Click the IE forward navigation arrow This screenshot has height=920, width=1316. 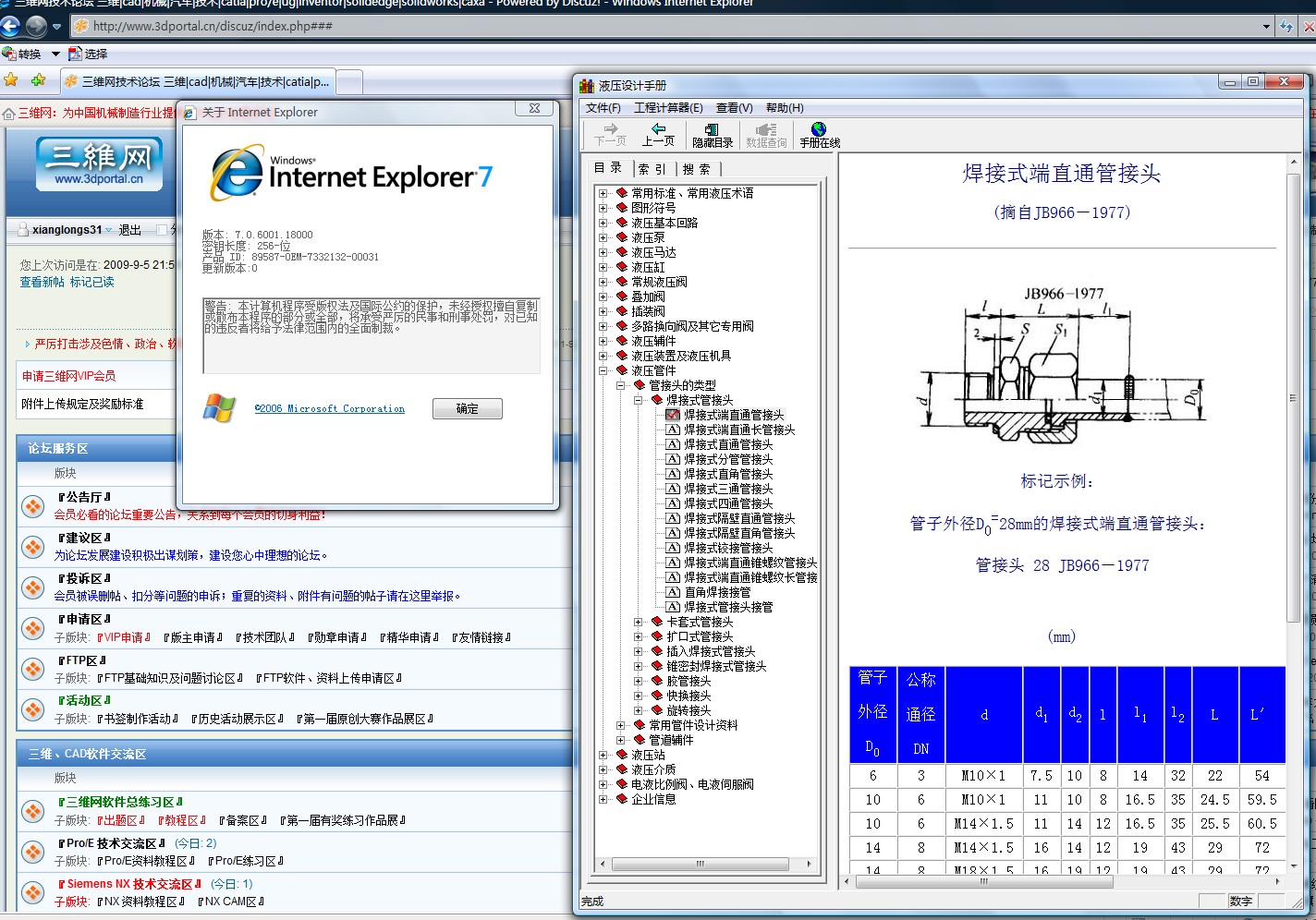click(x=36, y=26)
